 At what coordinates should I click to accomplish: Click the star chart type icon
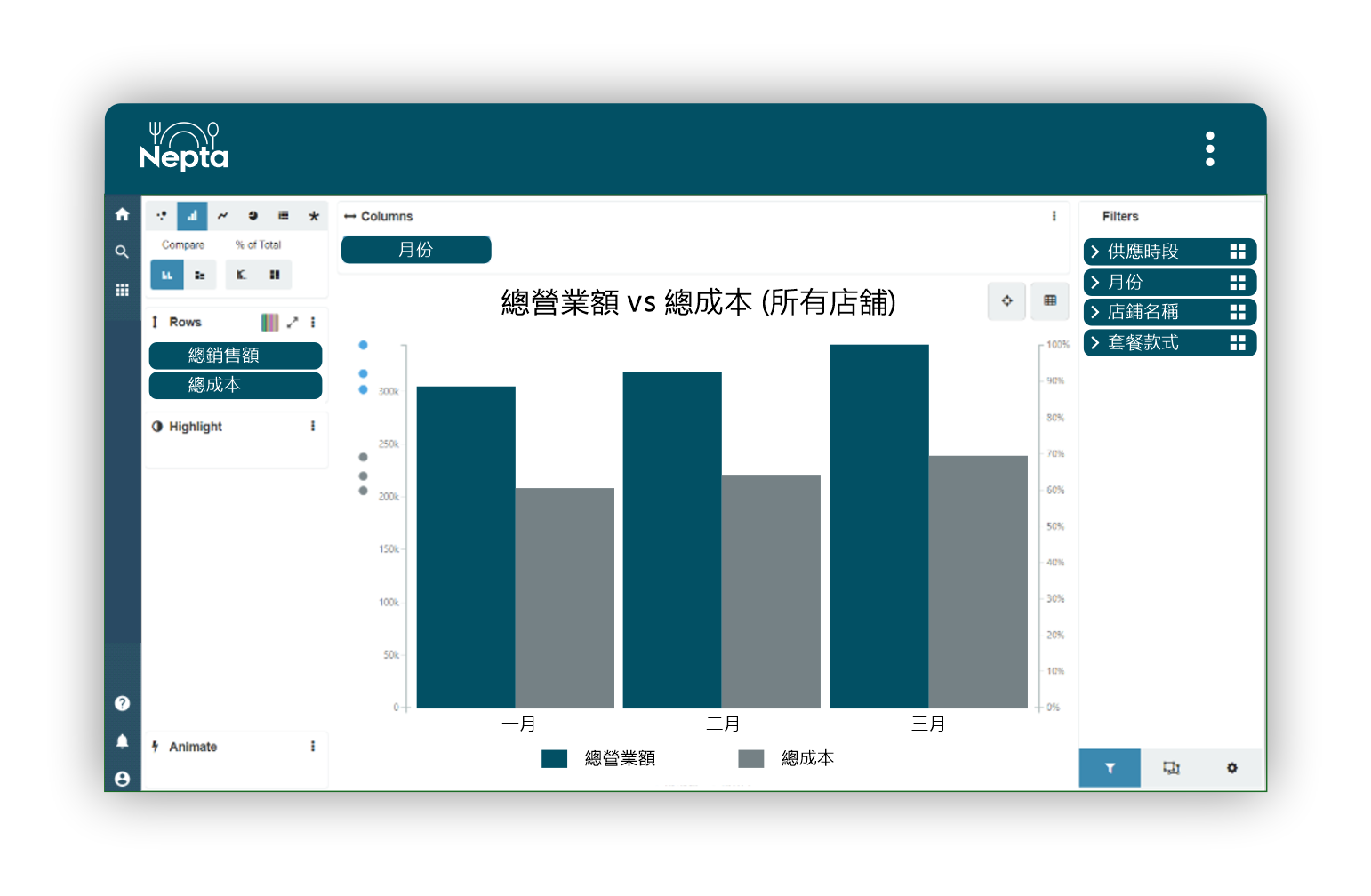tap(313, 216)
